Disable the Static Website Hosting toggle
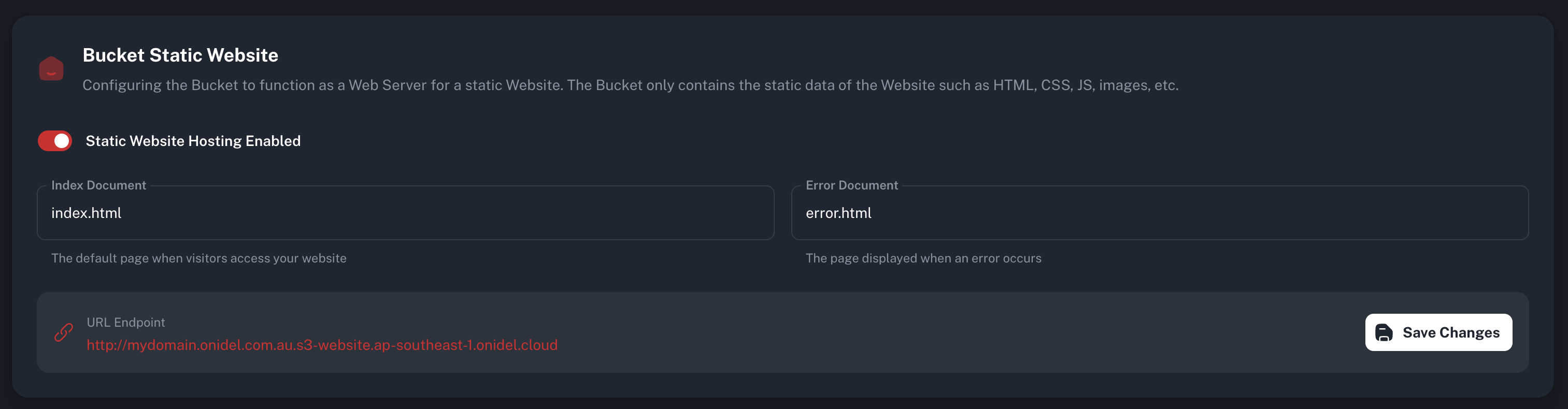This screenshot has height=409, width=1568. tap(55, 141)
